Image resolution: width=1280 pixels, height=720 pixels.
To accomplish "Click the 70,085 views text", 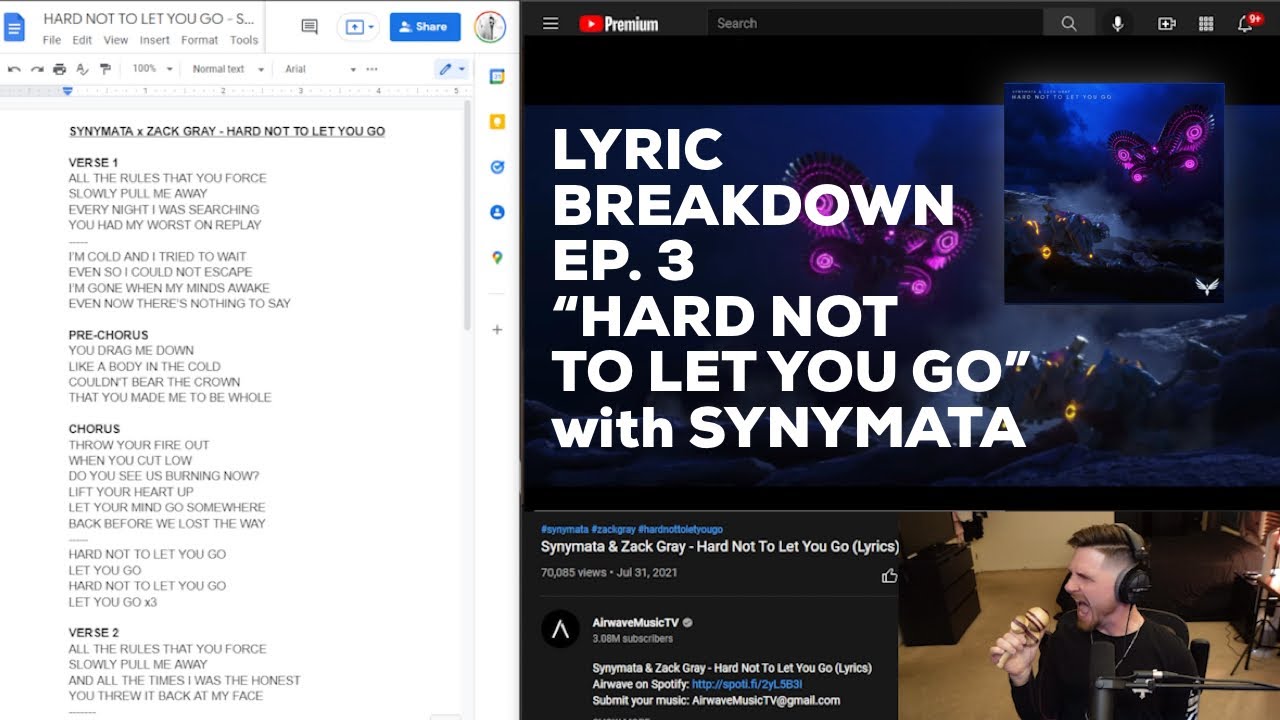I will (x=574, y=573).
